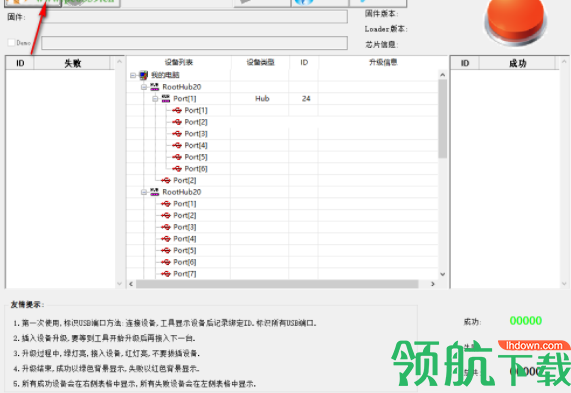Select the 我的电脑 tree label
571x393 pixels.
[x=165, y=75]
